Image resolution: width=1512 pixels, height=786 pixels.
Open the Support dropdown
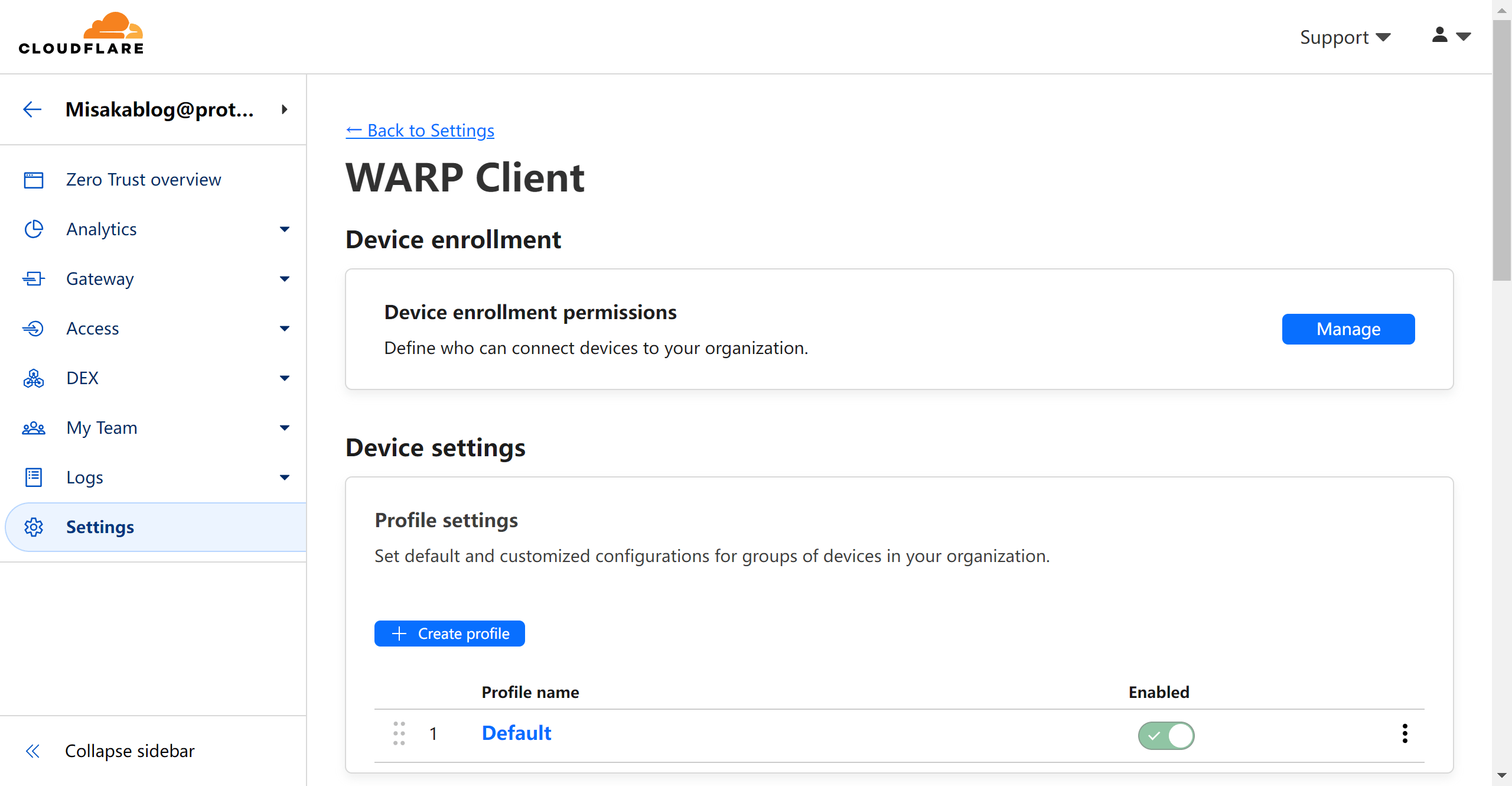point(1345,37)
